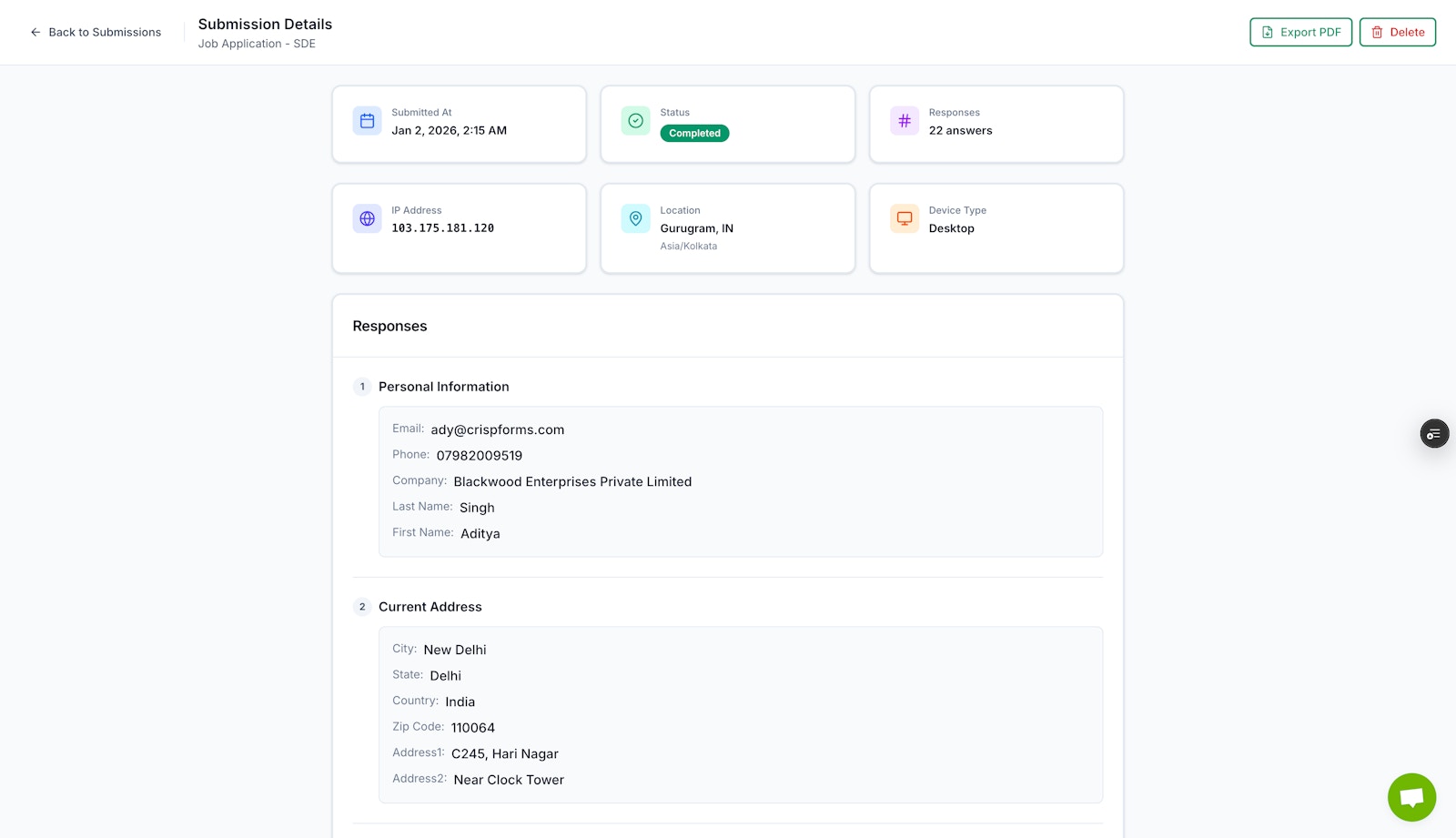Click the Submission Details page title
1456x838 pixels.
265,25
